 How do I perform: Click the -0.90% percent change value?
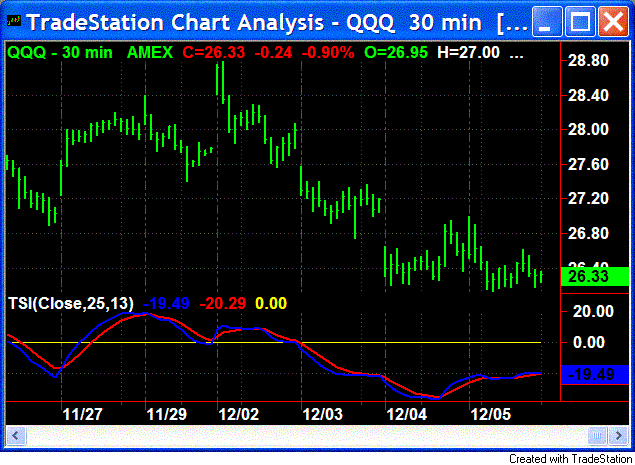(x=328, y=52)
